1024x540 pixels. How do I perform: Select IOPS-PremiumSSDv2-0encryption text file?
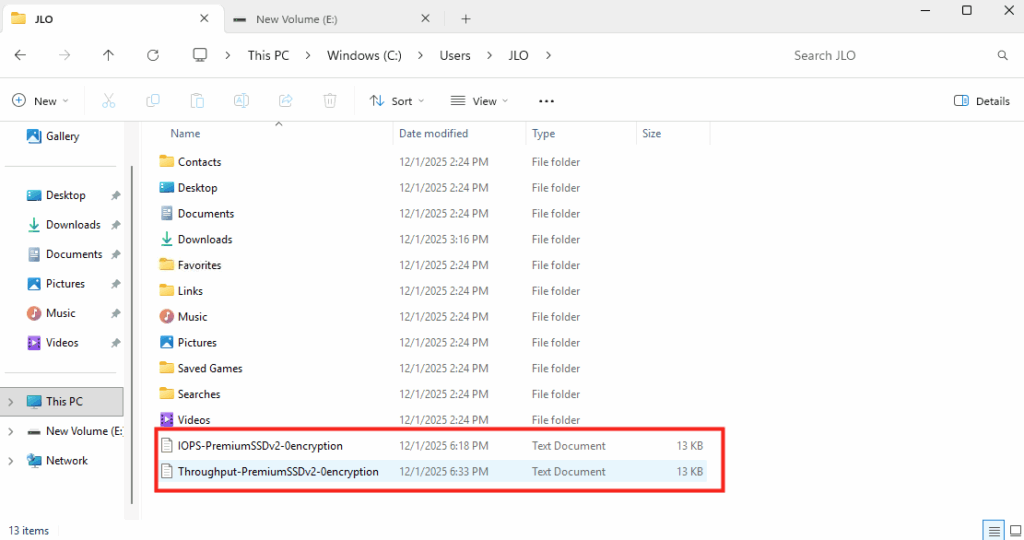(260, 446)
